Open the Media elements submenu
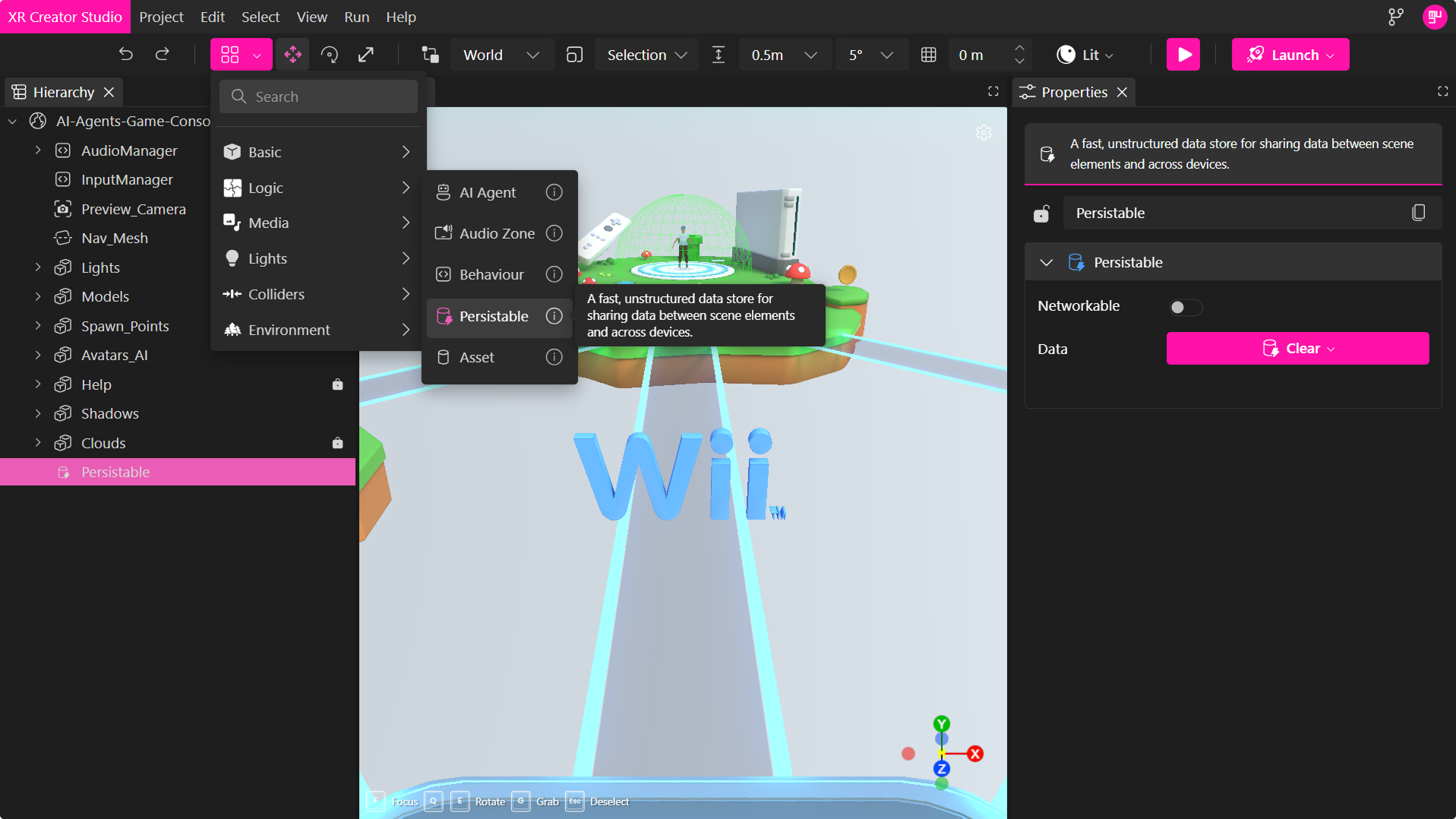The height and width of the screenshot is (819, 1456). pyautogui.click(x=317, y=223)
